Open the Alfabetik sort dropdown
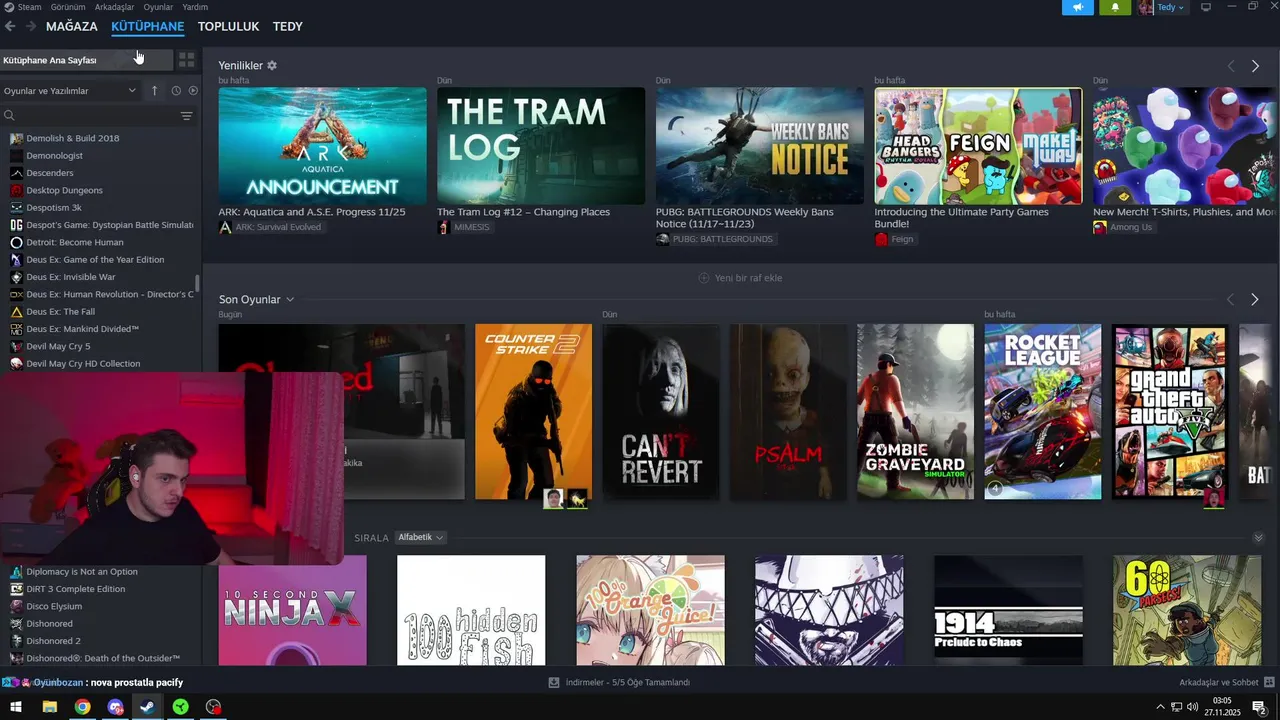1280x720 pixels. point(420,537)
